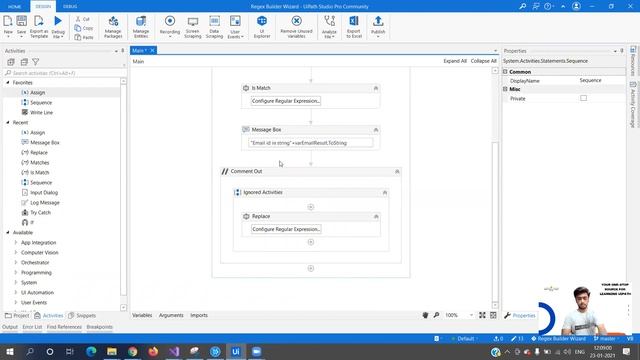Start Screen Scraping tool
Screen dimensions: 640x360
(193, 27)
